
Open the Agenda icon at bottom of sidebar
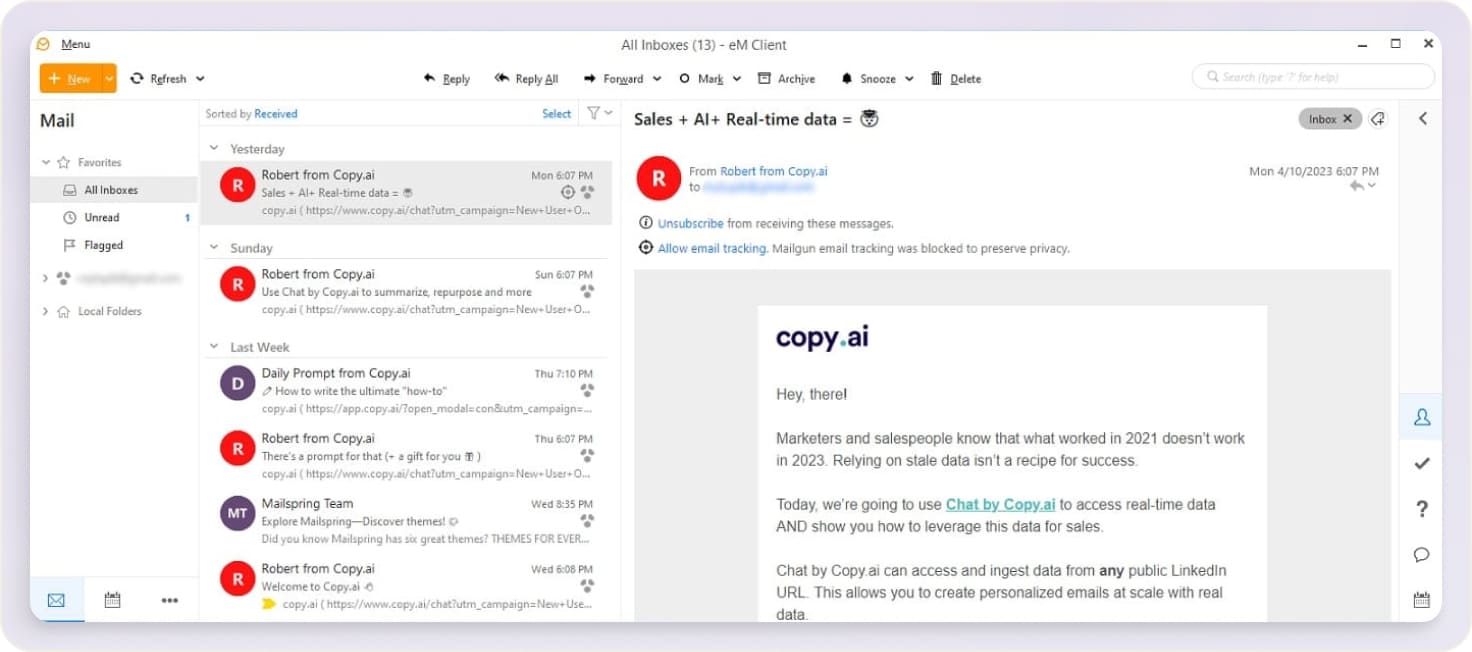pyautogui.click(x=1422, y=599)
